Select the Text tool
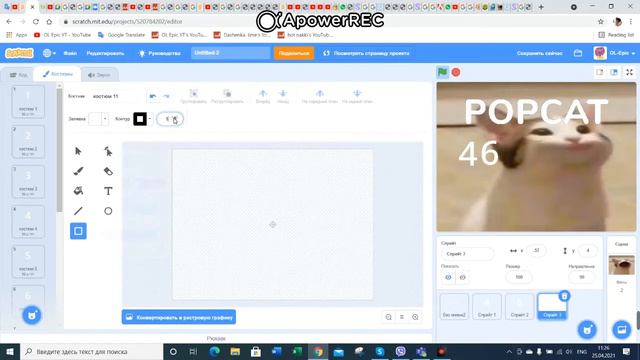The width and height of the screenshot is (640, 360). pyautogui.click(x=108, y=191)
